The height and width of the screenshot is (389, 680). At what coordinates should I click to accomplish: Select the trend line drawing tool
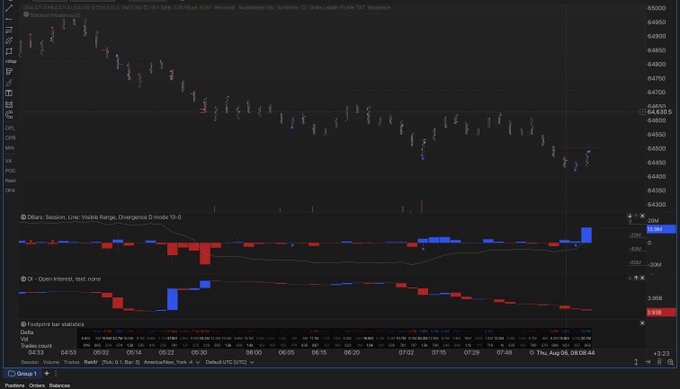pyautogui.click(x=9, y=9)
